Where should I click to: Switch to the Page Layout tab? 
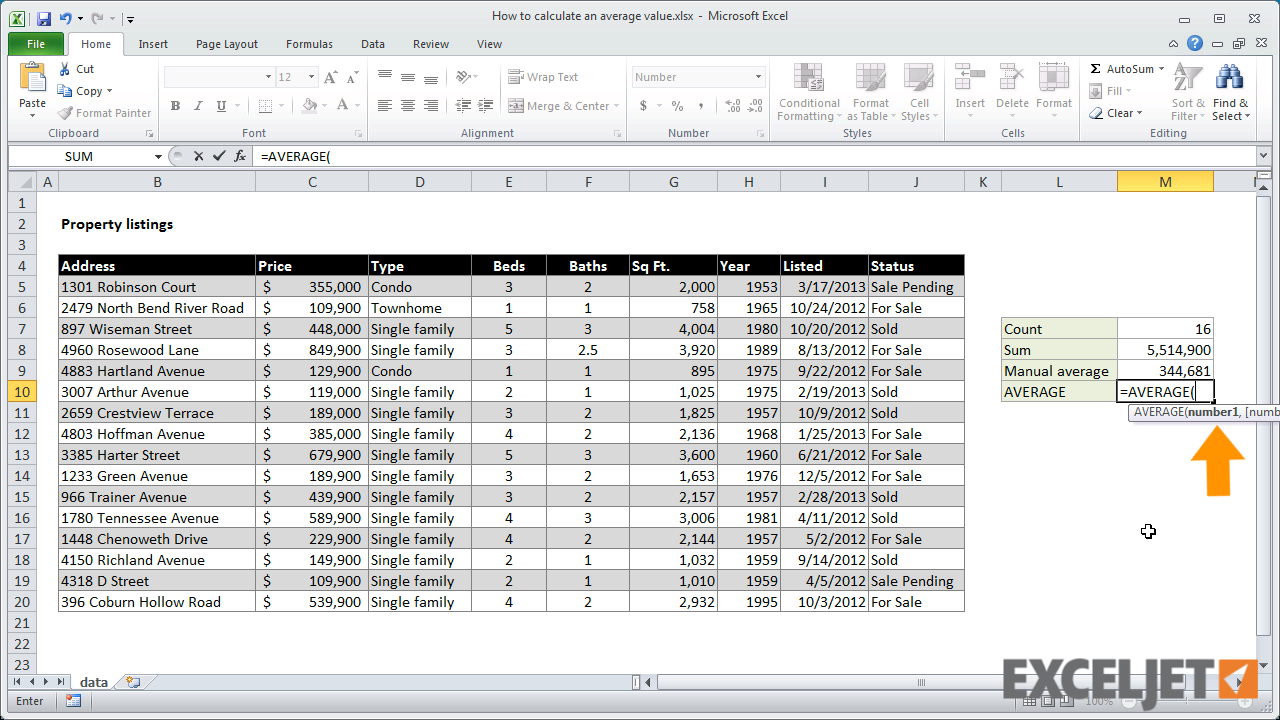(x=227, y=44)
